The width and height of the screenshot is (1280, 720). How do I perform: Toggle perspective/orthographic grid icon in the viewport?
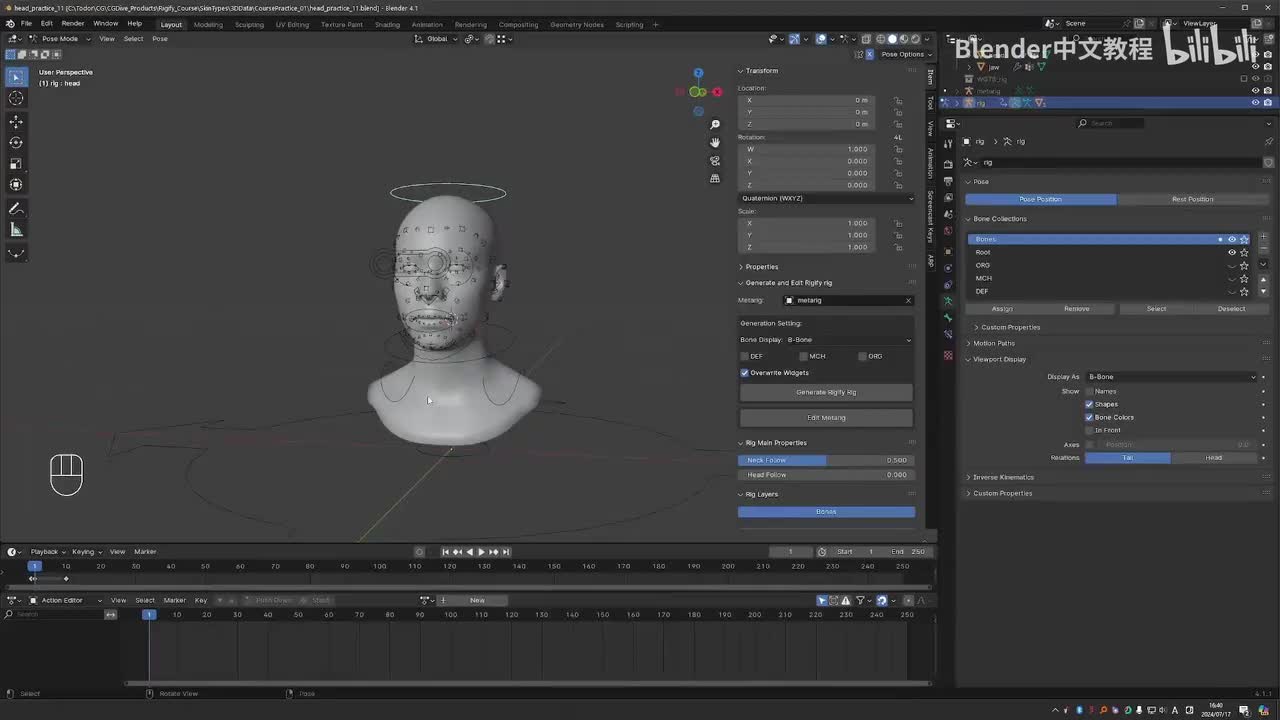pyautogui.click(x=715, y=179)
